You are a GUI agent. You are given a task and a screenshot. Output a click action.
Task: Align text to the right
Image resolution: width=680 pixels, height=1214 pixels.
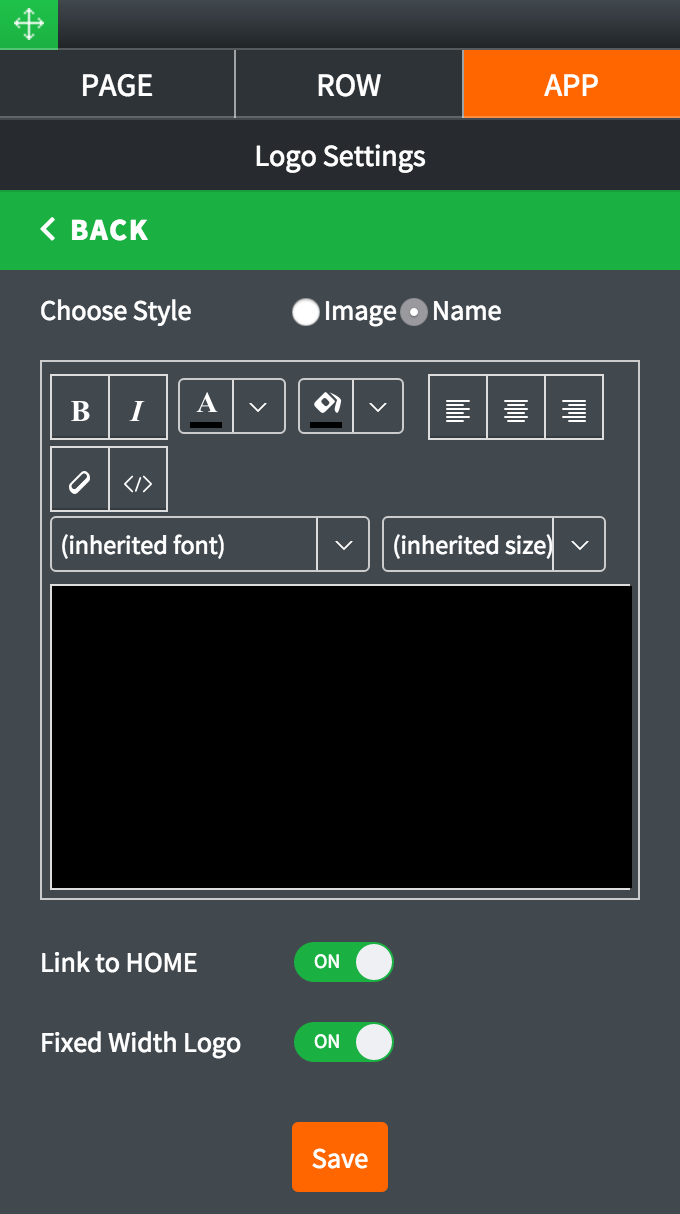point(574,408)
